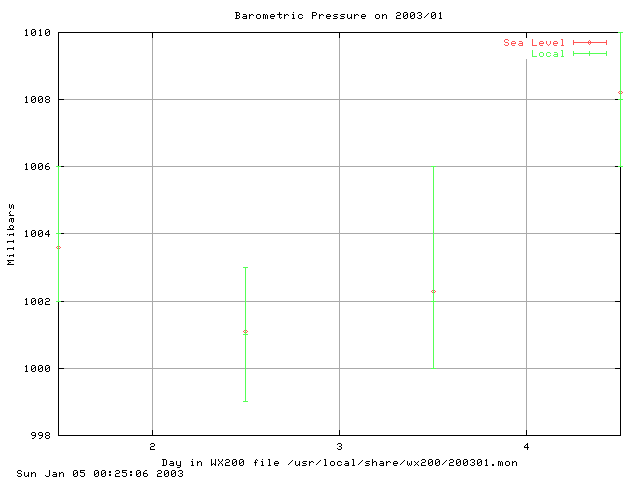Click the y-axis label '1010'
Viewport: 640px width, 480px height.
[37, 33]
